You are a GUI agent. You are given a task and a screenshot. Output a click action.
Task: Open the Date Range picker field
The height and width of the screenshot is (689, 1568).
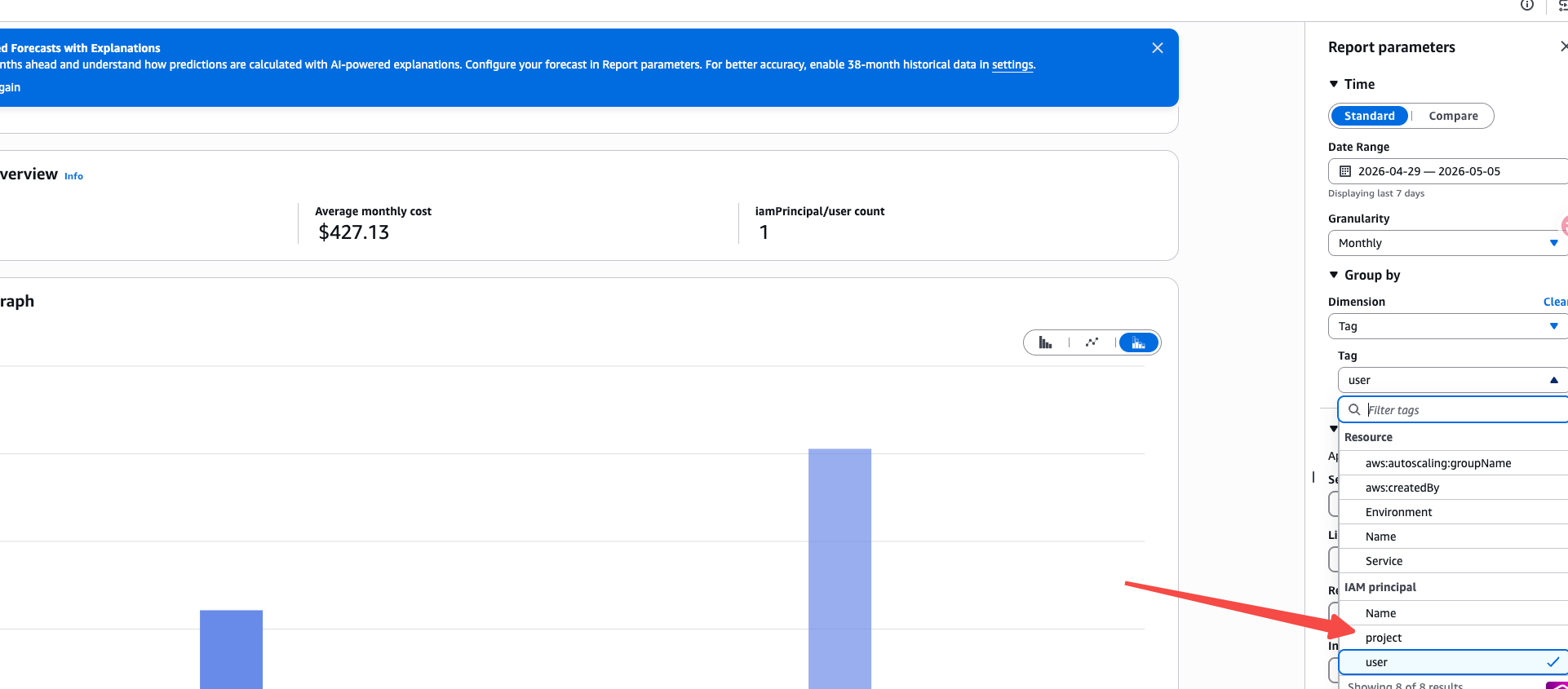pyautogui.click(x=1449, y=171)
